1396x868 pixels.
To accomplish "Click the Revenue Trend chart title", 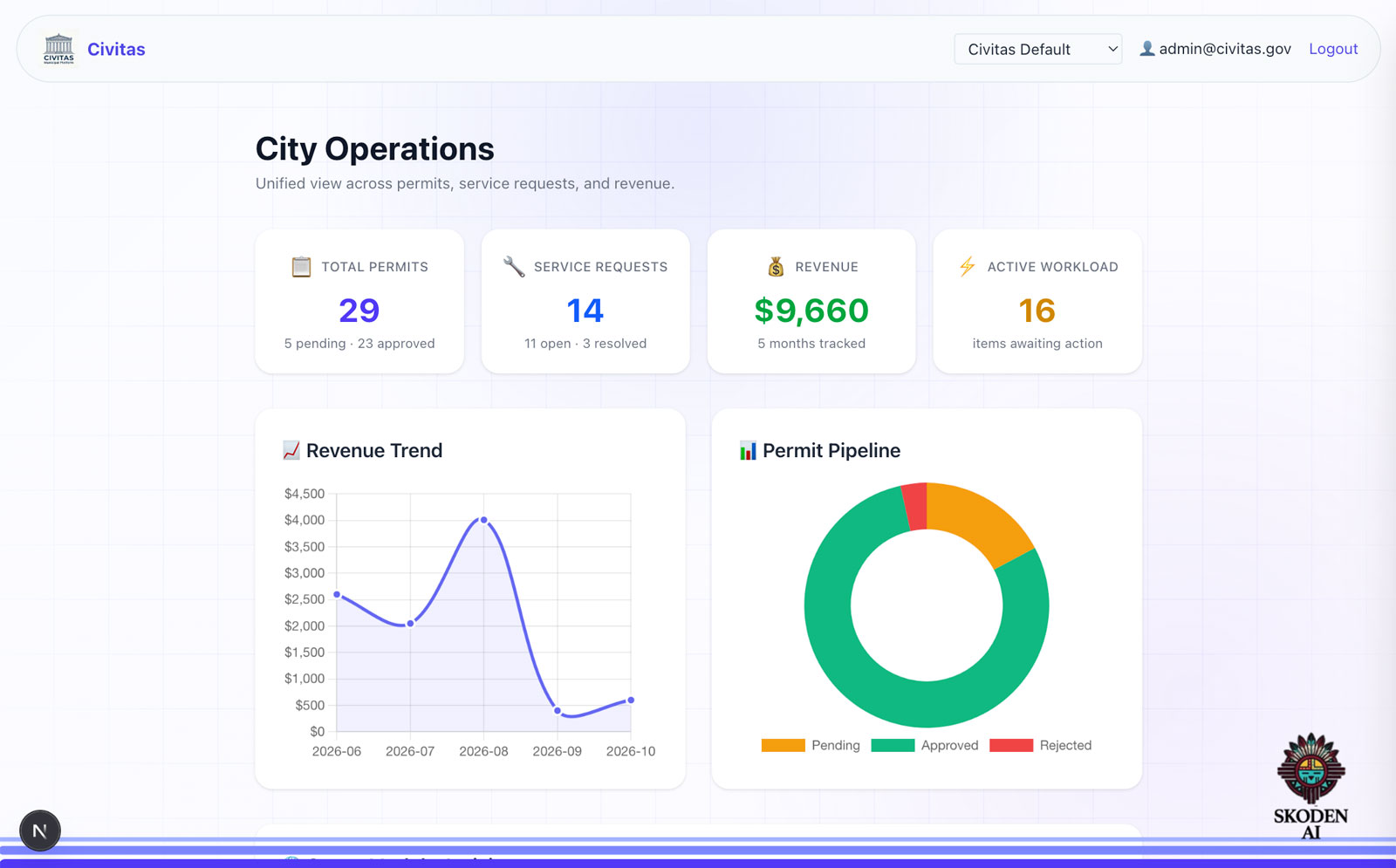I will tap(374, 450).
